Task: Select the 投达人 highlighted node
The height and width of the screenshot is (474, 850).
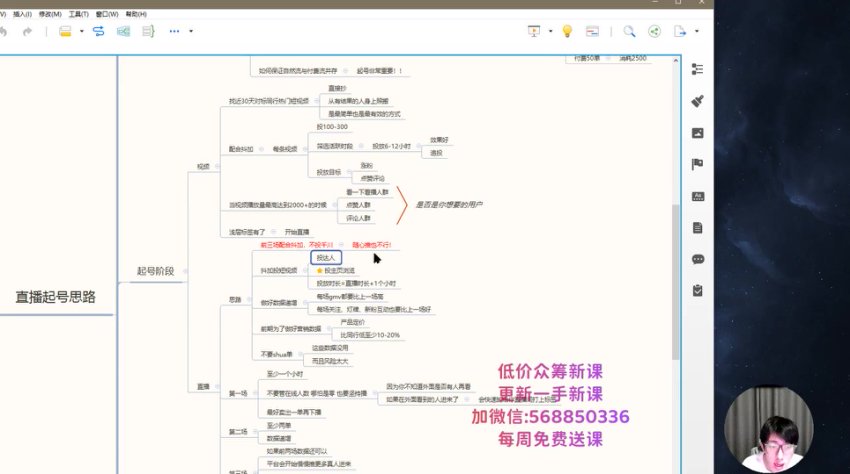Action: [x=327, y=257]
